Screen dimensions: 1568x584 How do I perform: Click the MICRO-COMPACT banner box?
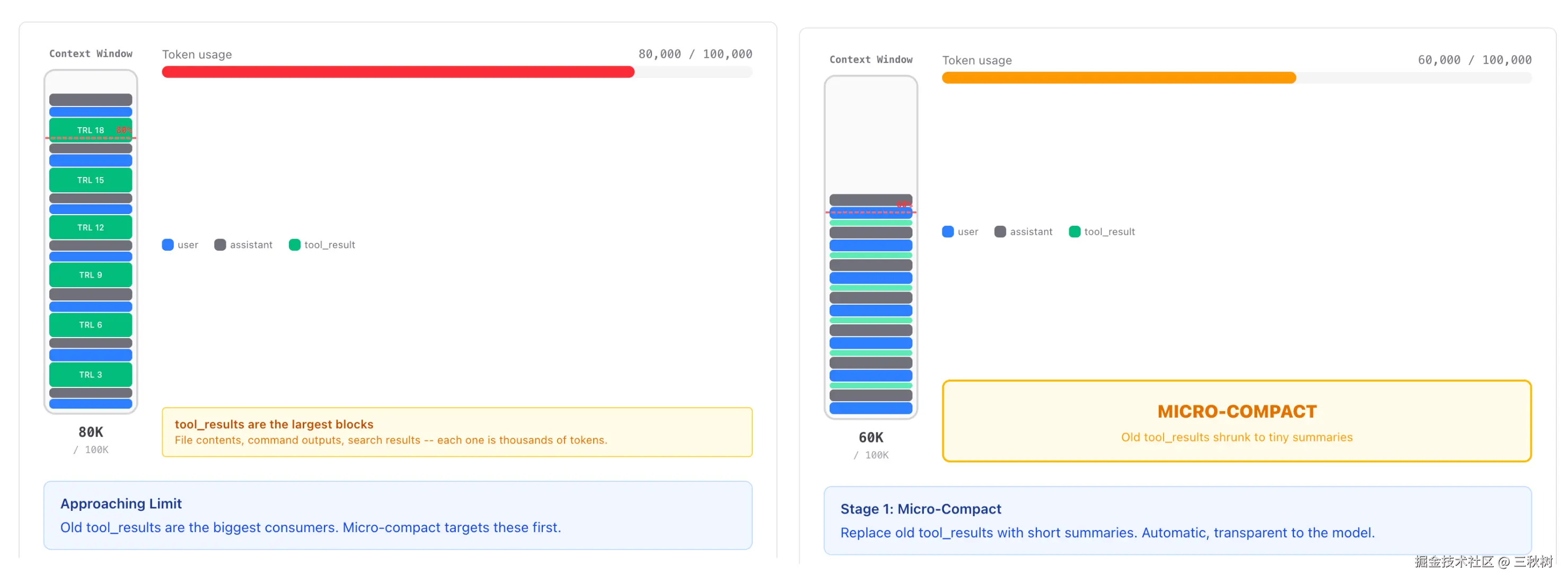[x=1236, y=421]
